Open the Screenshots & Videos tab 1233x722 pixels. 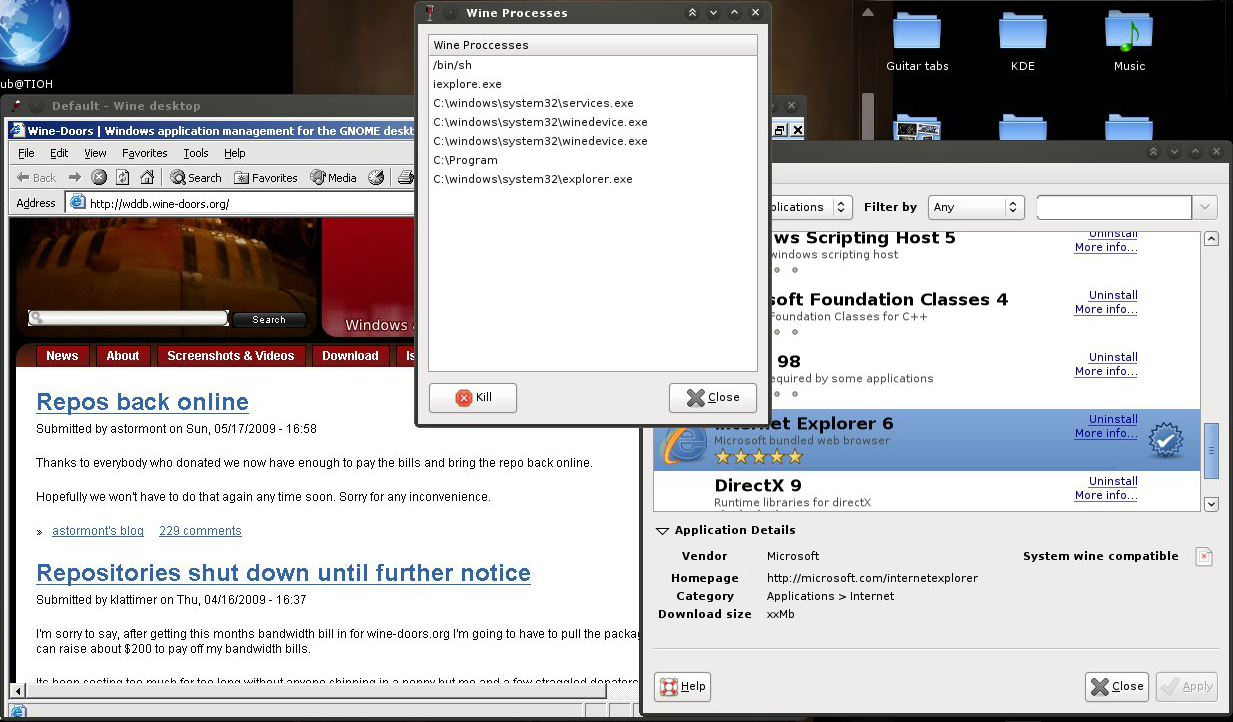[231, 356]
